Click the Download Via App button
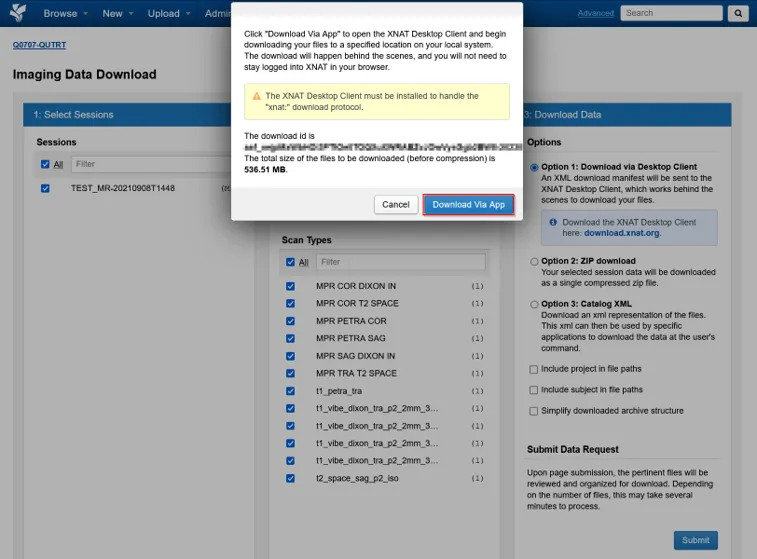This screenshot has width=757, height=559. 468,205
